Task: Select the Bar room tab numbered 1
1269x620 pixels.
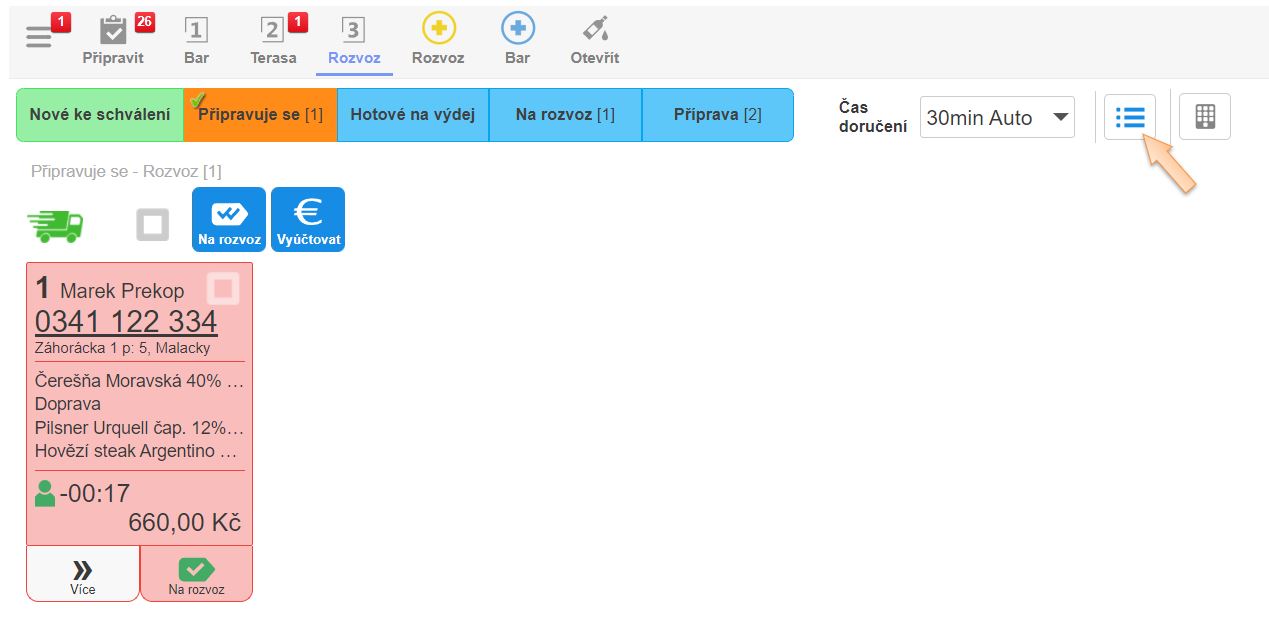Action: tap(196, 39)
